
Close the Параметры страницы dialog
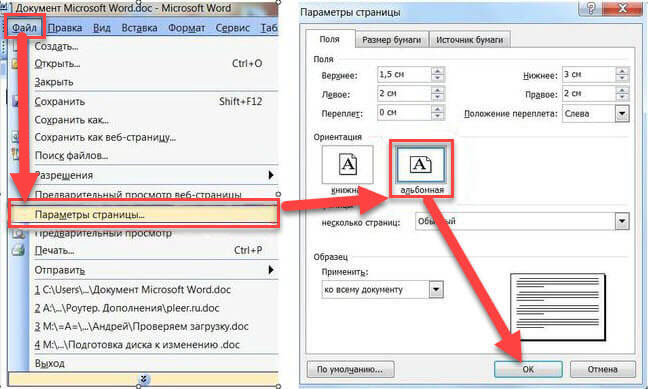623,8
